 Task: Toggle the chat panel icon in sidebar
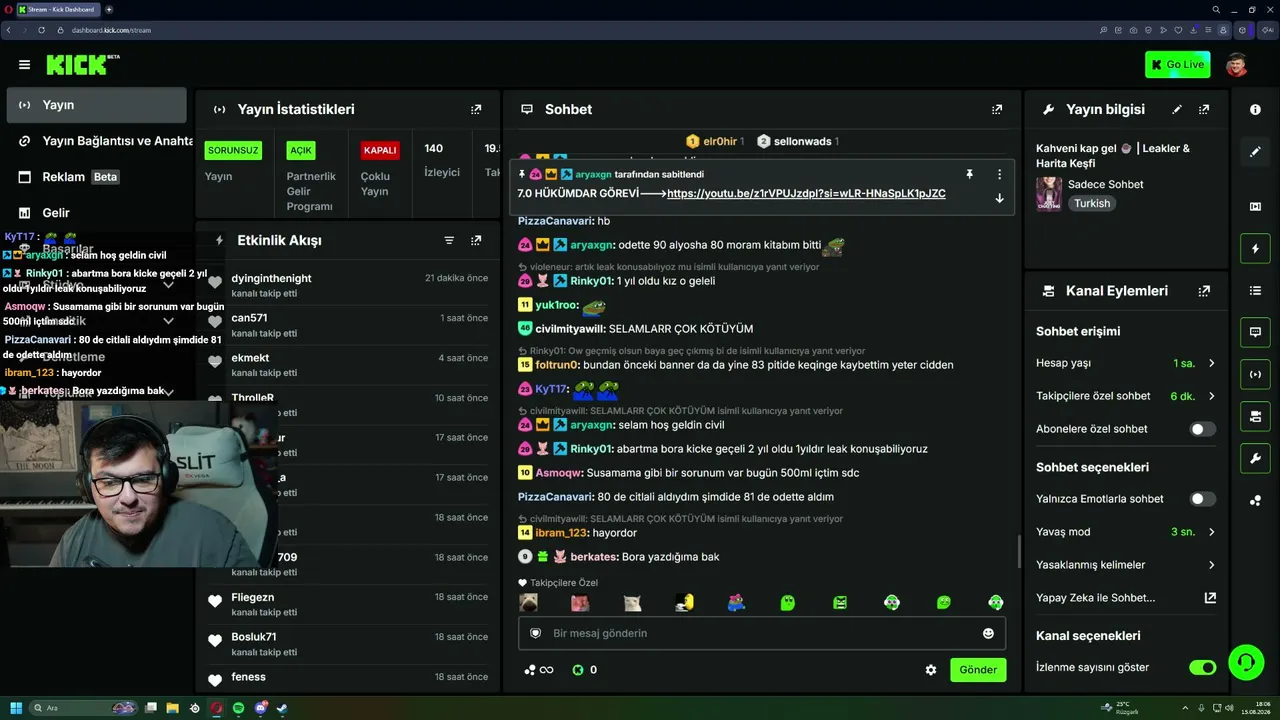pos(1255,332)
